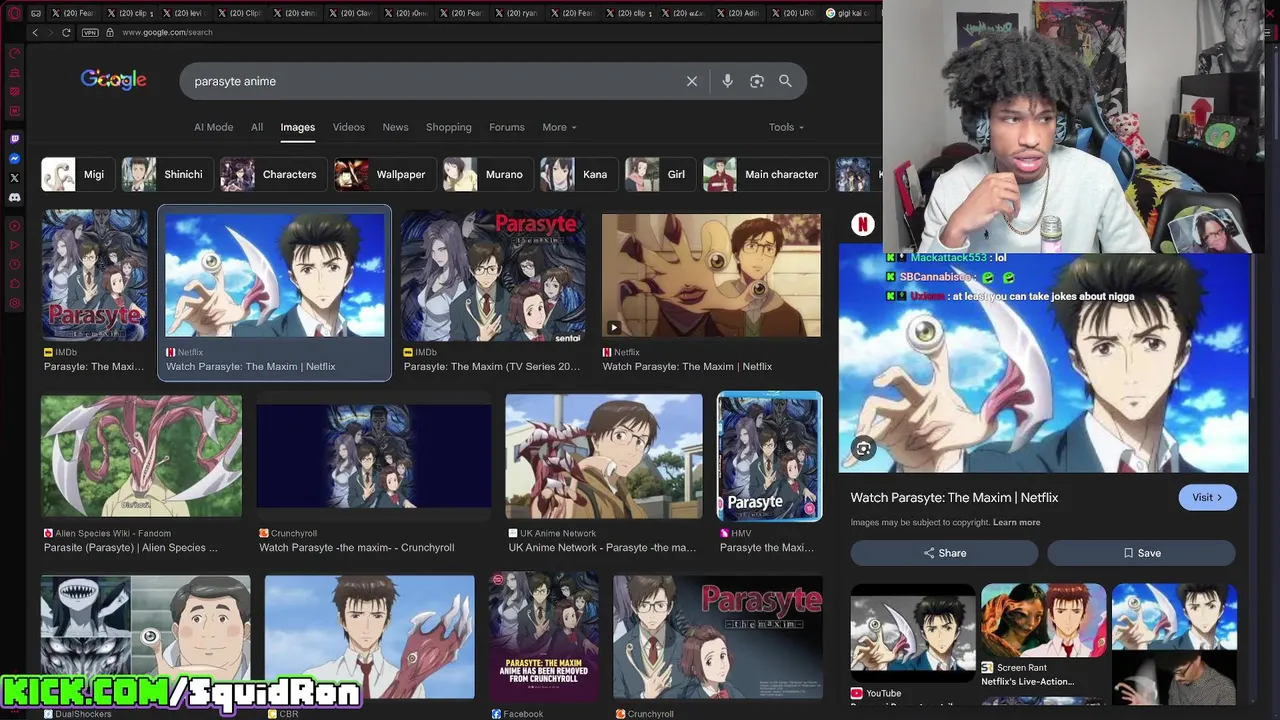
Task: Click the 'Learn more' copyright link
Action: (x=1016, y=522)
